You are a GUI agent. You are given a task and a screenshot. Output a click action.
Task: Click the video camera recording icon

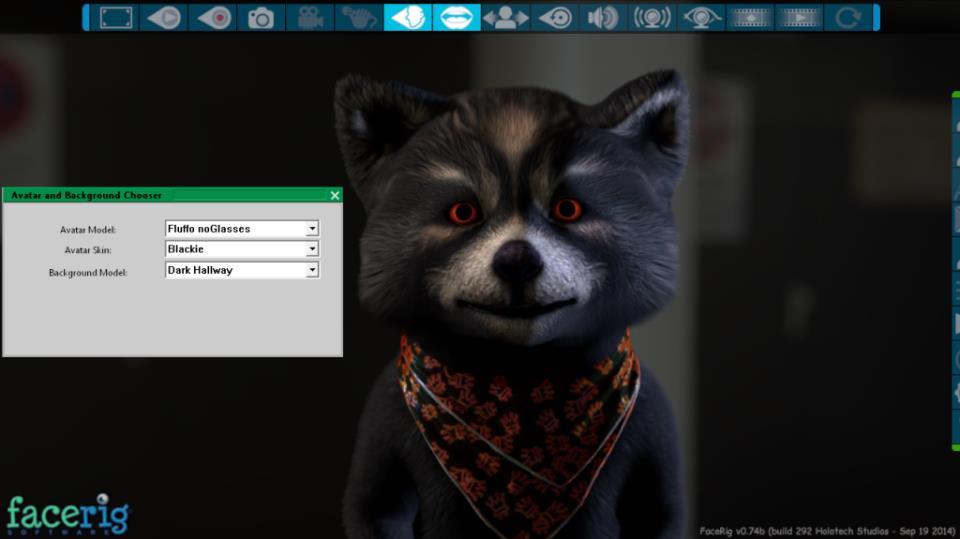tap(310, 17)
